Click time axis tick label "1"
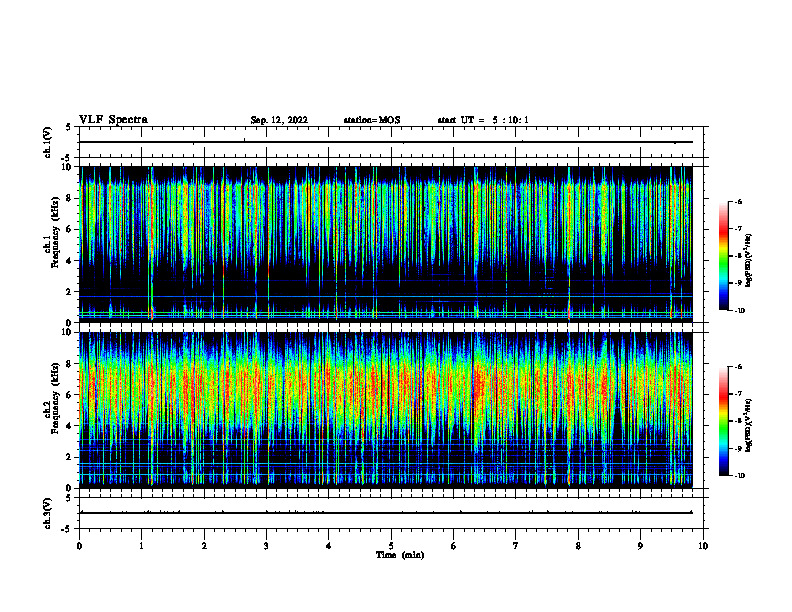This screenshot has height=612, width=792. (x=141, y=546)
